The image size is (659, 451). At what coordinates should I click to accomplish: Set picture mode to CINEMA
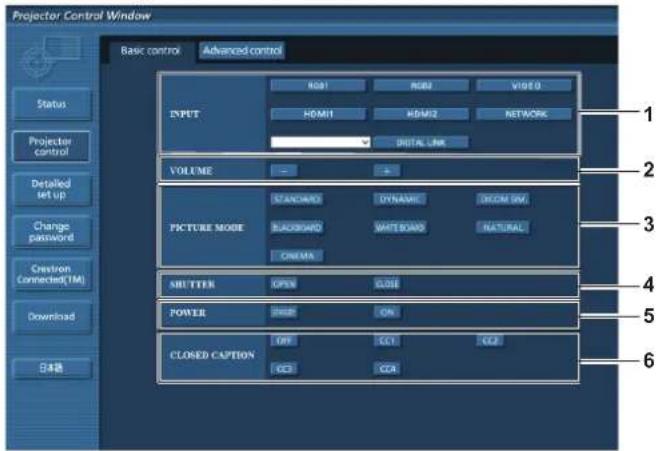(297, 256)
